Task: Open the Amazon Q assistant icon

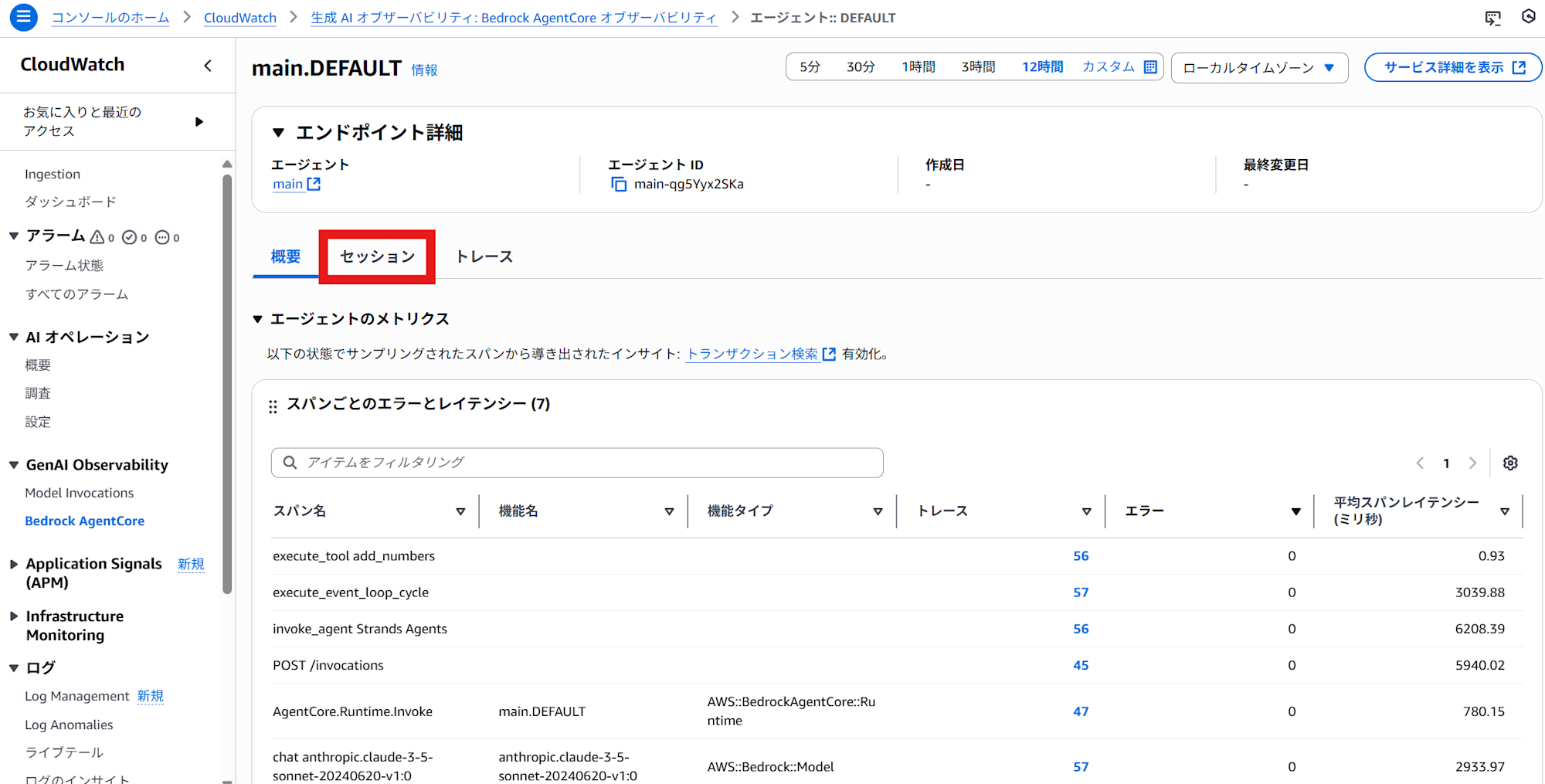Action: pos(1528,17)
